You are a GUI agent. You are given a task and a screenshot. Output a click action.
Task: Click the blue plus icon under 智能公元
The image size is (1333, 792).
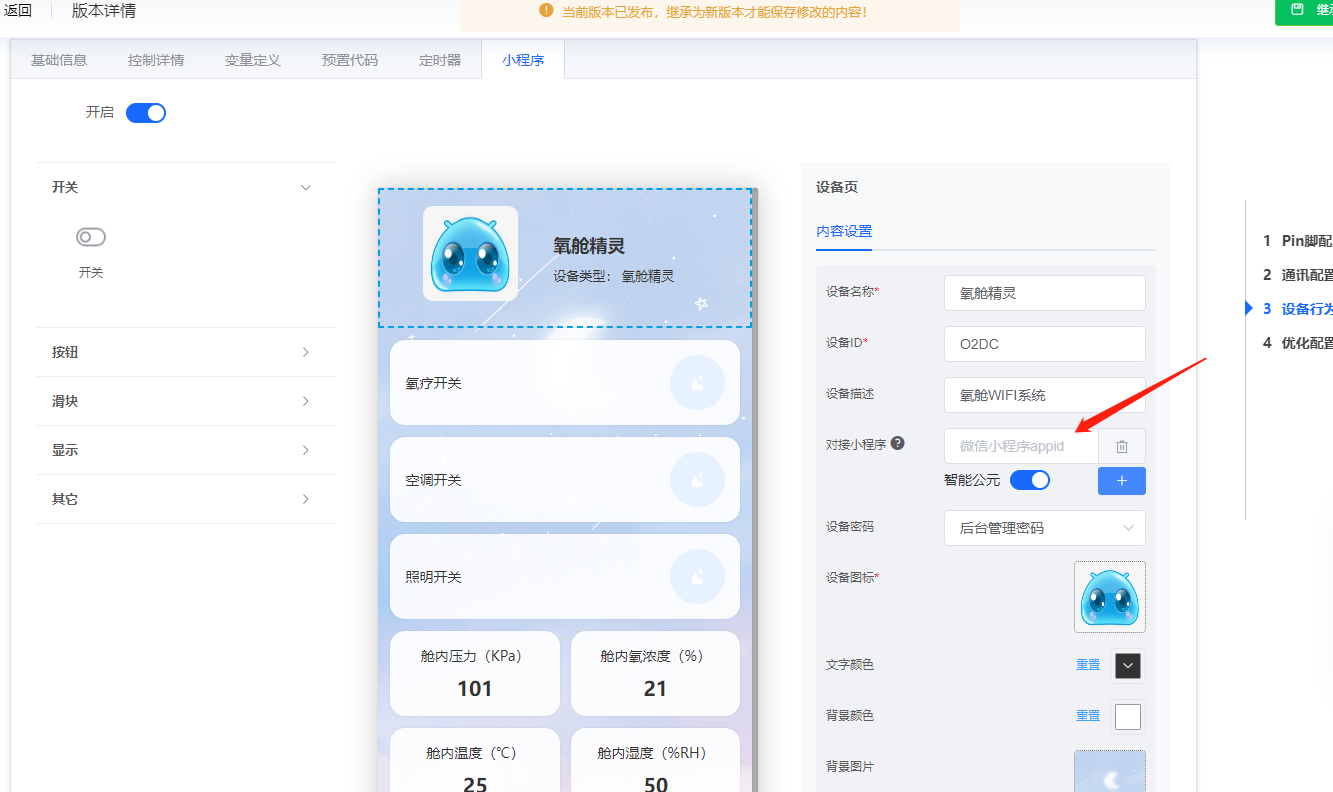click(x=1121, y=481)
